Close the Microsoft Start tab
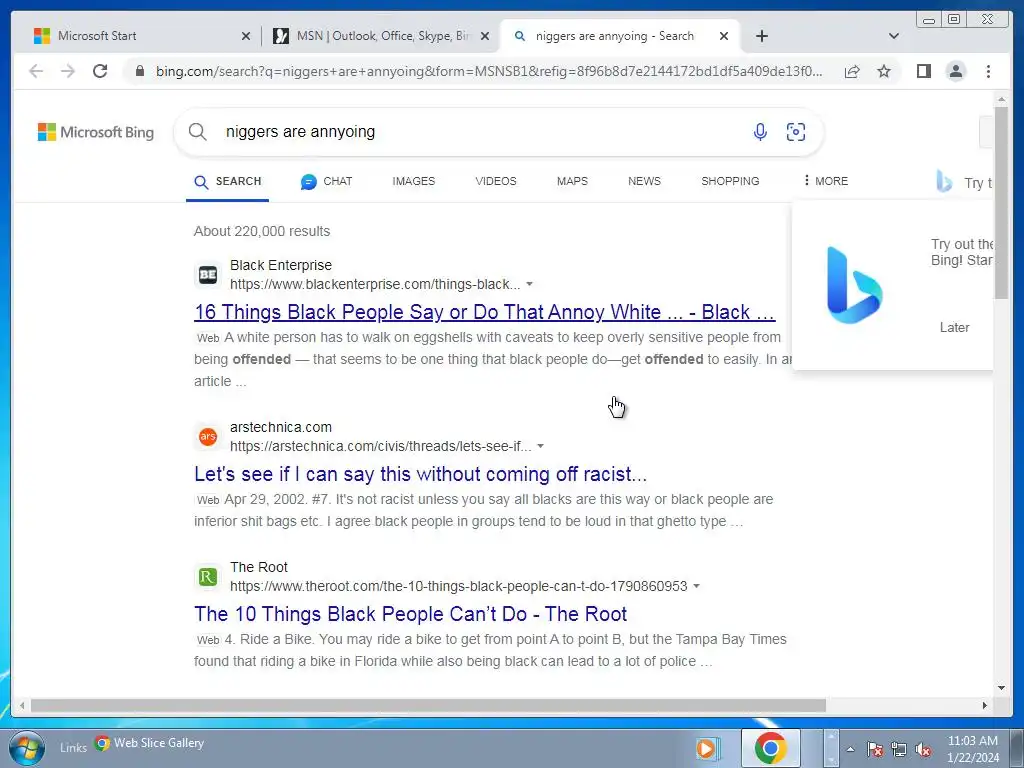 coord(246,36)
